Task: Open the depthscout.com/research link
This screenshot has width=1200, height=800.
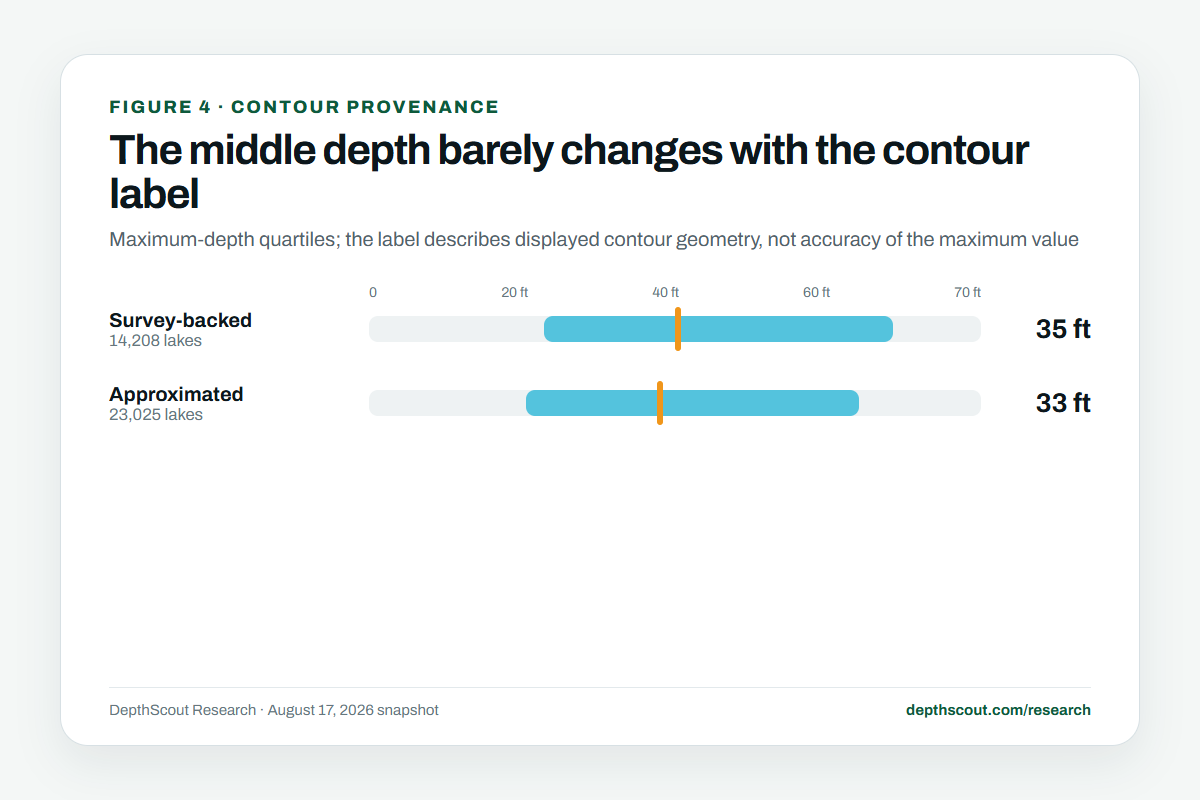Action: (998, 710)
